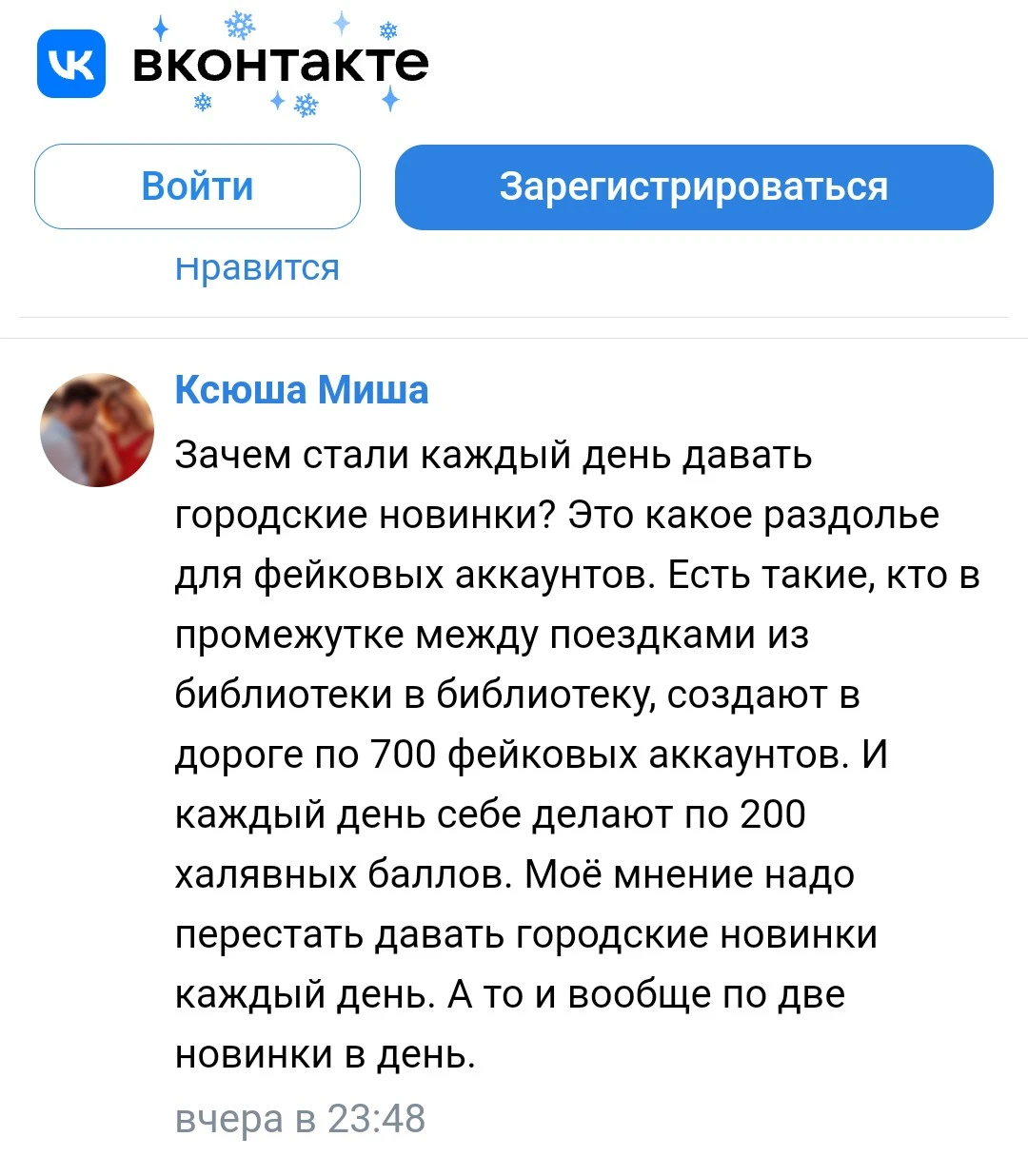Click the blue VK logo icon
Image resolution: width=1028 pixels, height=1176 pixels.
[71, 64]
